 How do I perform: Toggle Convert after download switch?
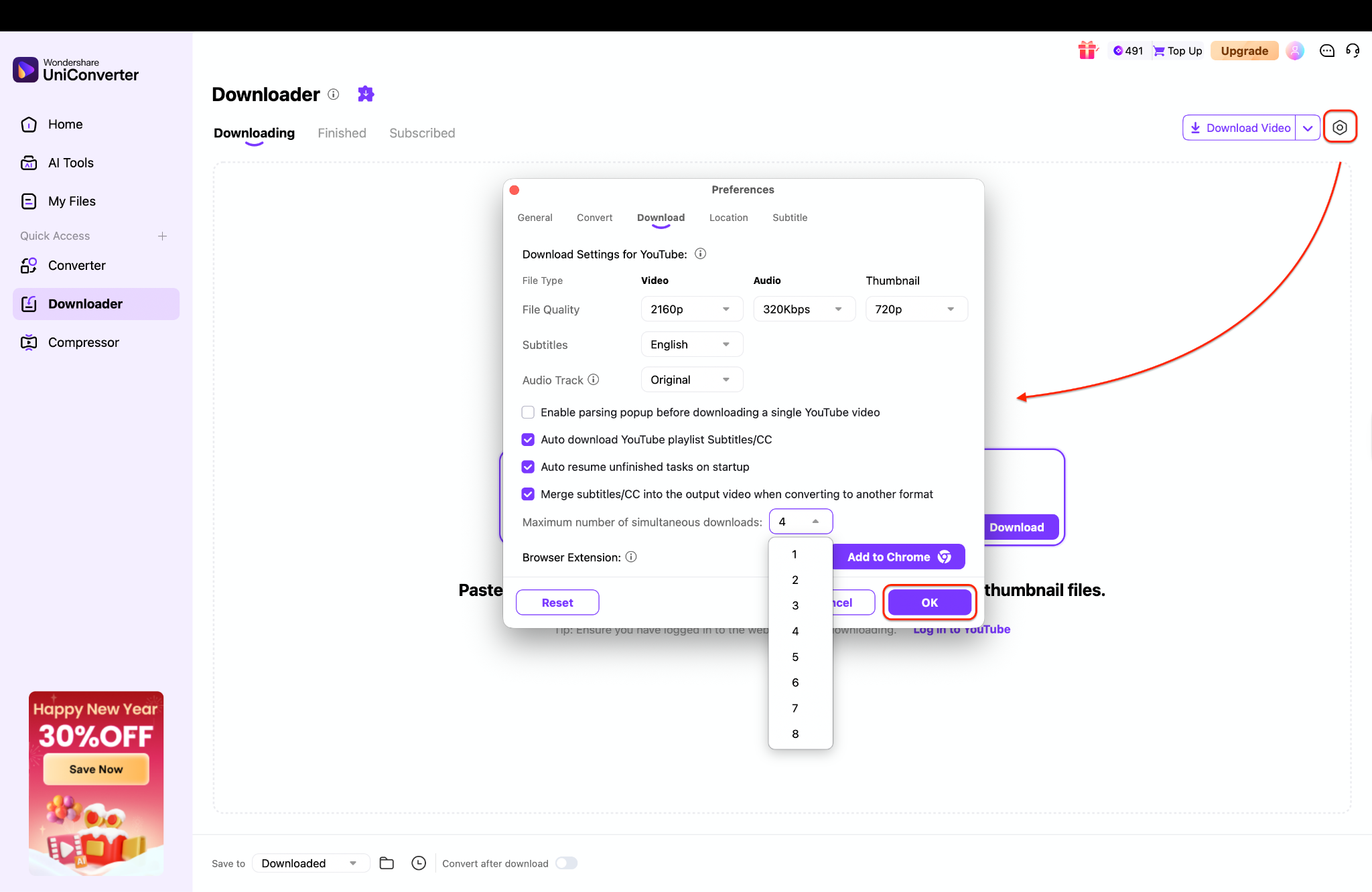[x=566, y=863]
